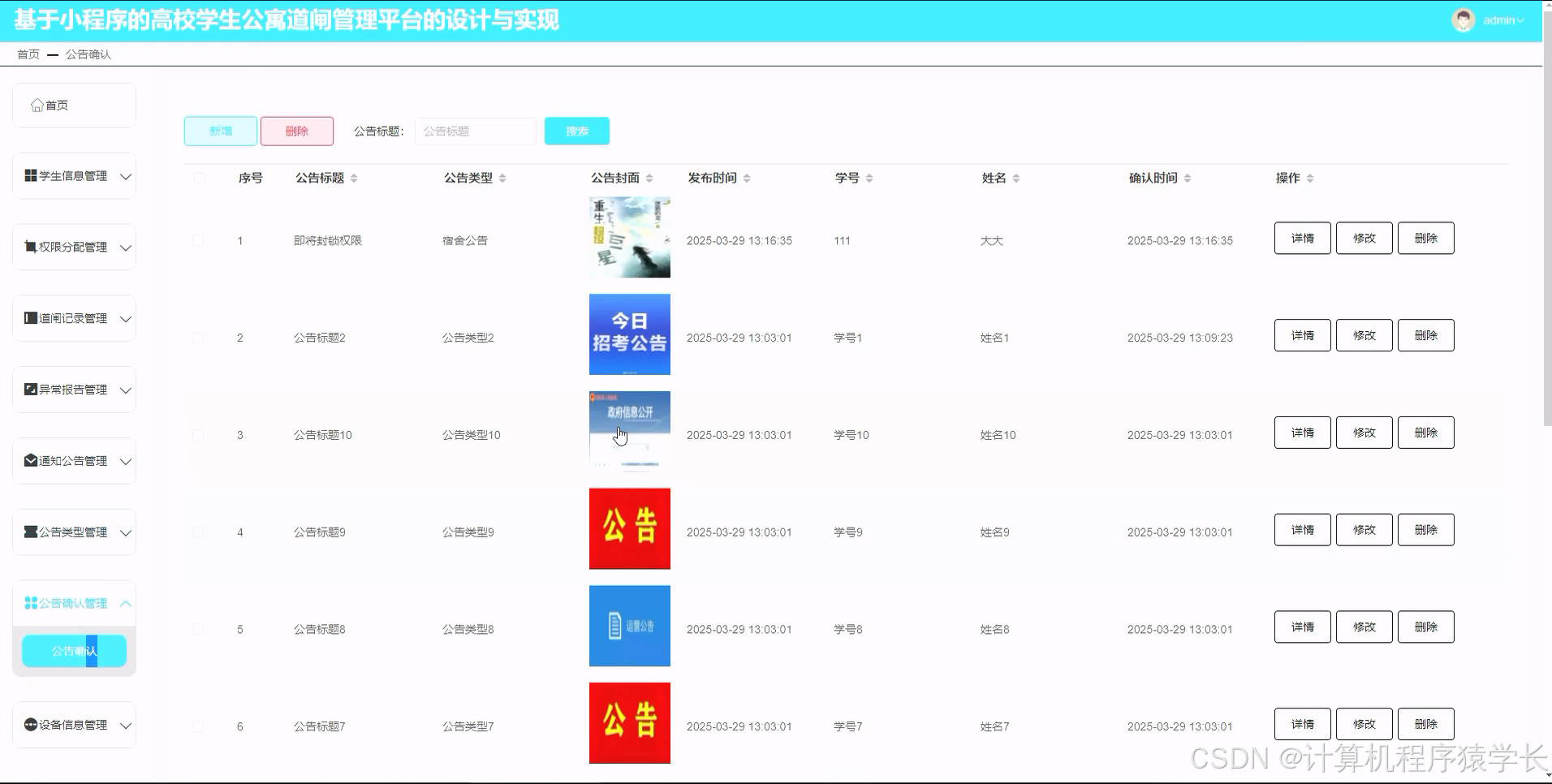This screenshot has height=784, width=1552.
Task: Click the 今日招考公告 cover thumbnail
Action: [629, 334]
